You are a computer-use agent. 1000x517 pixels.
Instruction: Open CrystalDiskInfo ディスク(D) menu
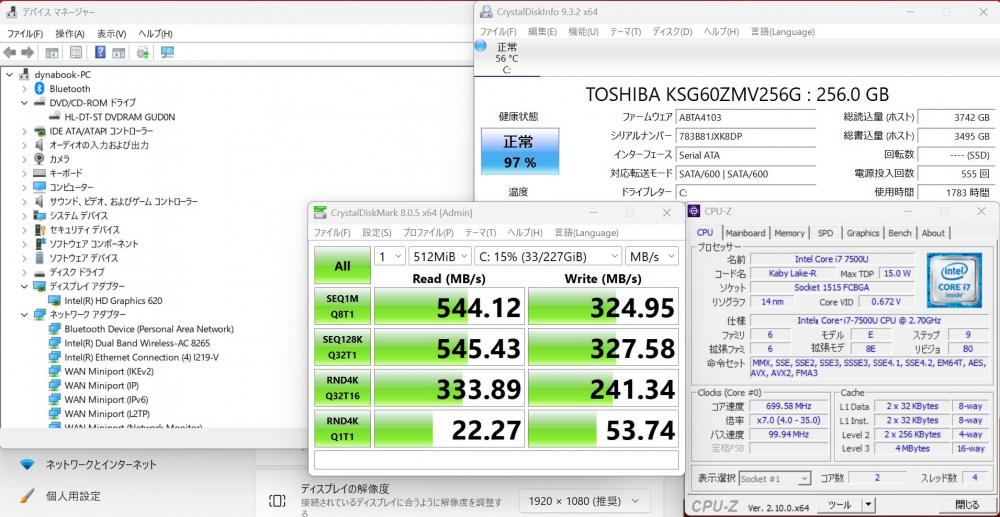[x=672, y=31]
